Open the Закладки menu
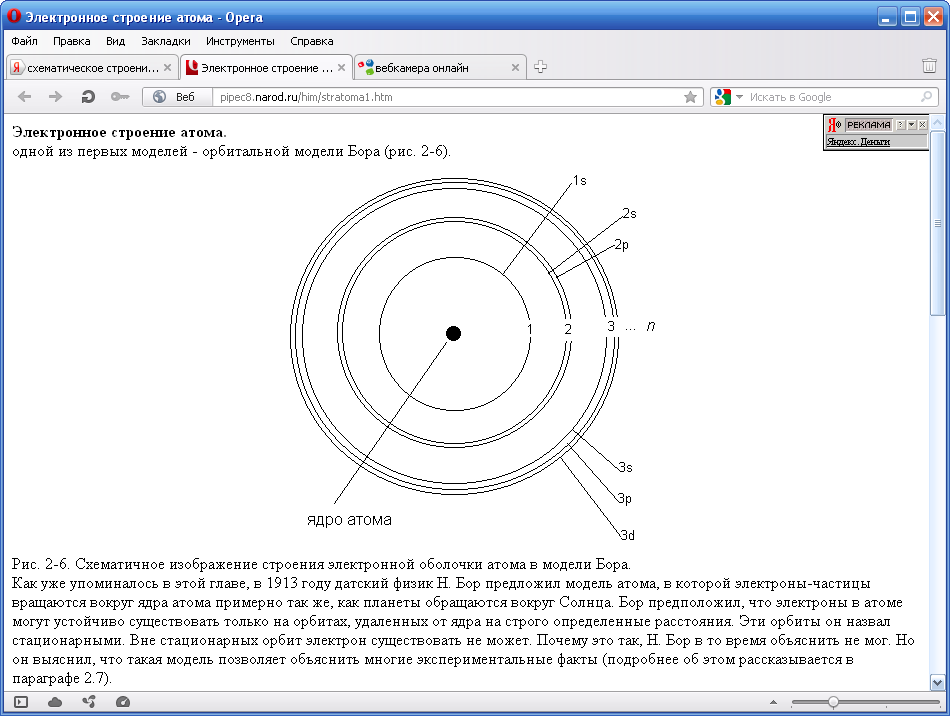 click(165, 41)
